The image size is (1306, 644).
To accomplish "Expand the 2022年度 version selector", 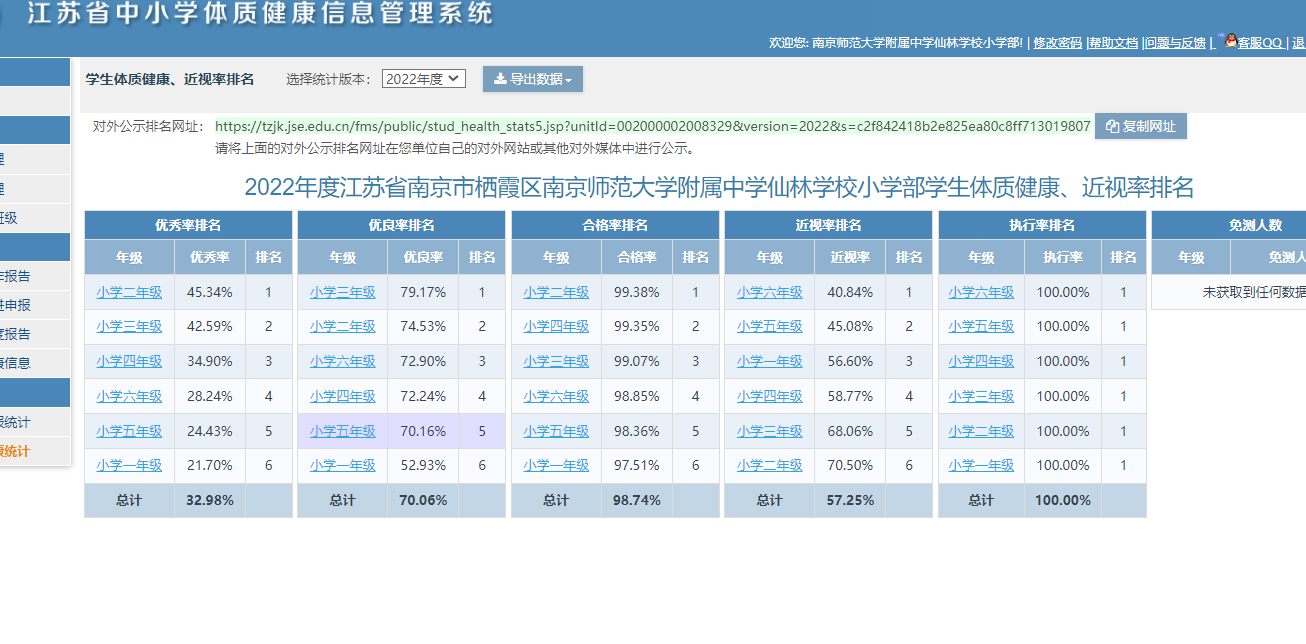I will click(424, 79).
